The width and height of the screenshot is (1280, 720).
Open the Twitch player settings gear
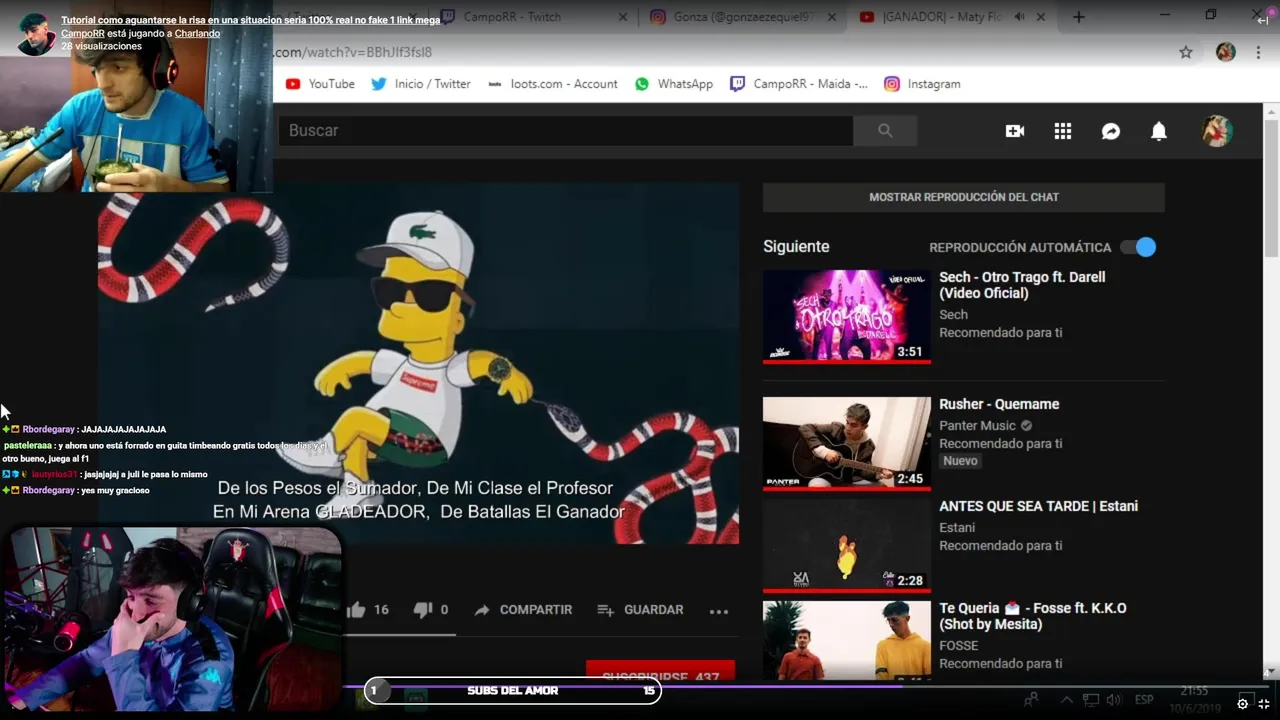(1243, 703)
